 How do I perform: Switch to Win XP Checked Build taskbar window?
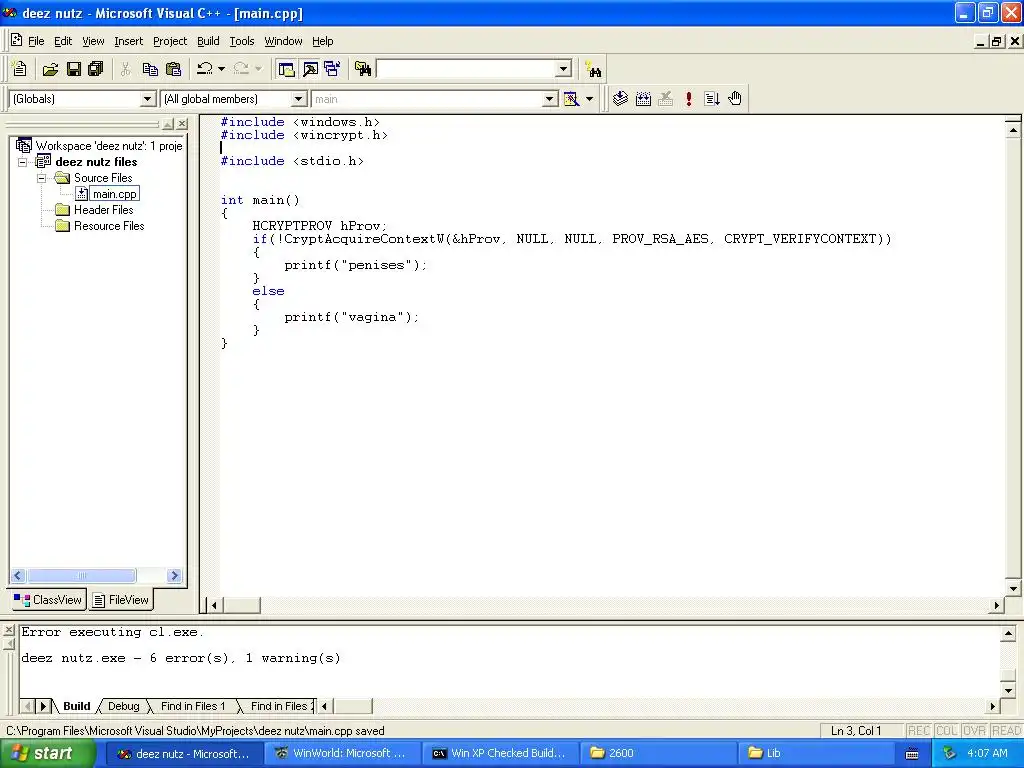tap(500, 753)
